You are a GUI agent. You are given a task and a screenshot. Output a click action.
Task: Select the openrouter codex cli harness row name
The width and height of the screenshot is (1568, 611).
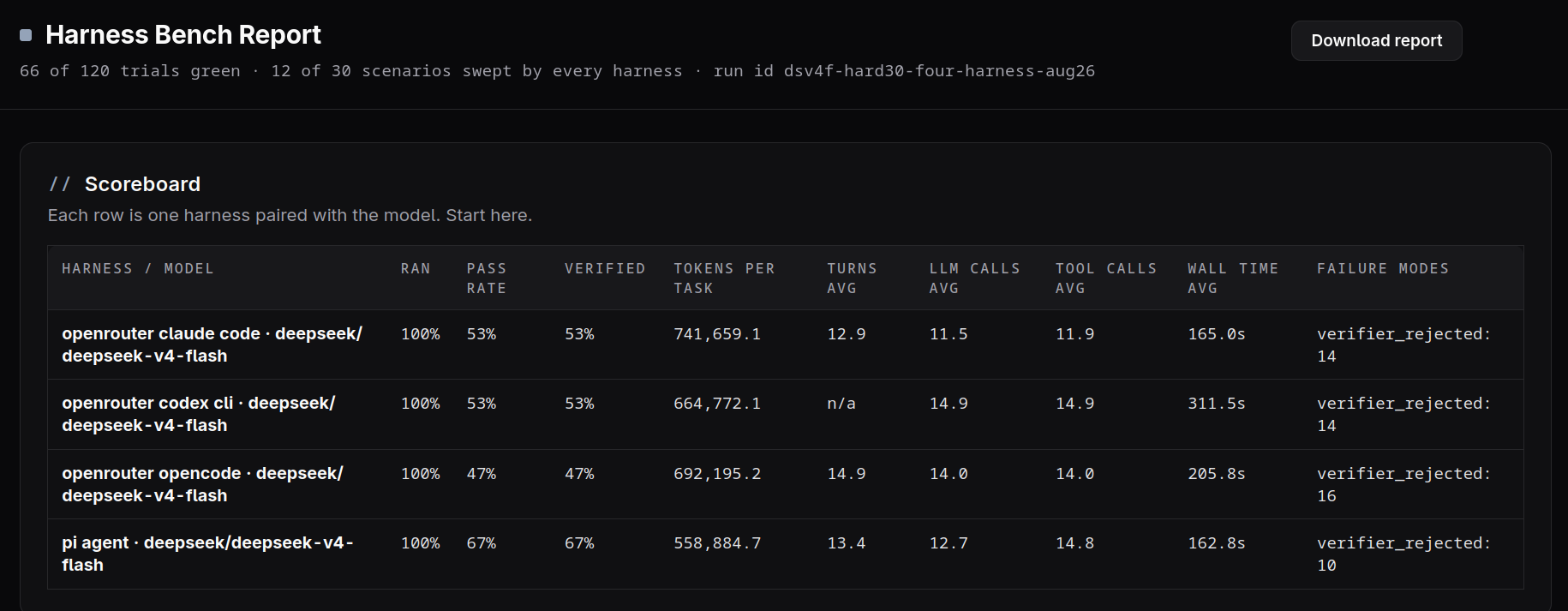click(x=199, y=414)
